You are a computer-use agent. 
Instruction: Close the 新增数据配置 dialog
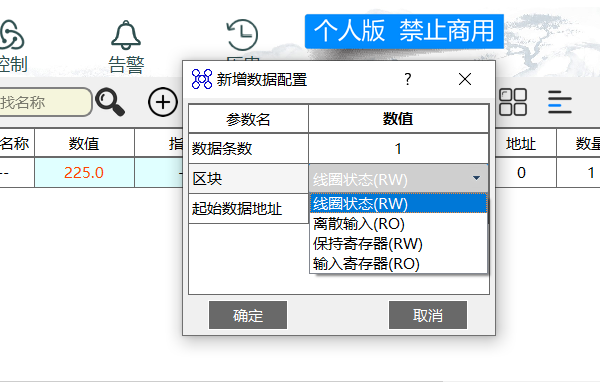click(x=465, y=79)
